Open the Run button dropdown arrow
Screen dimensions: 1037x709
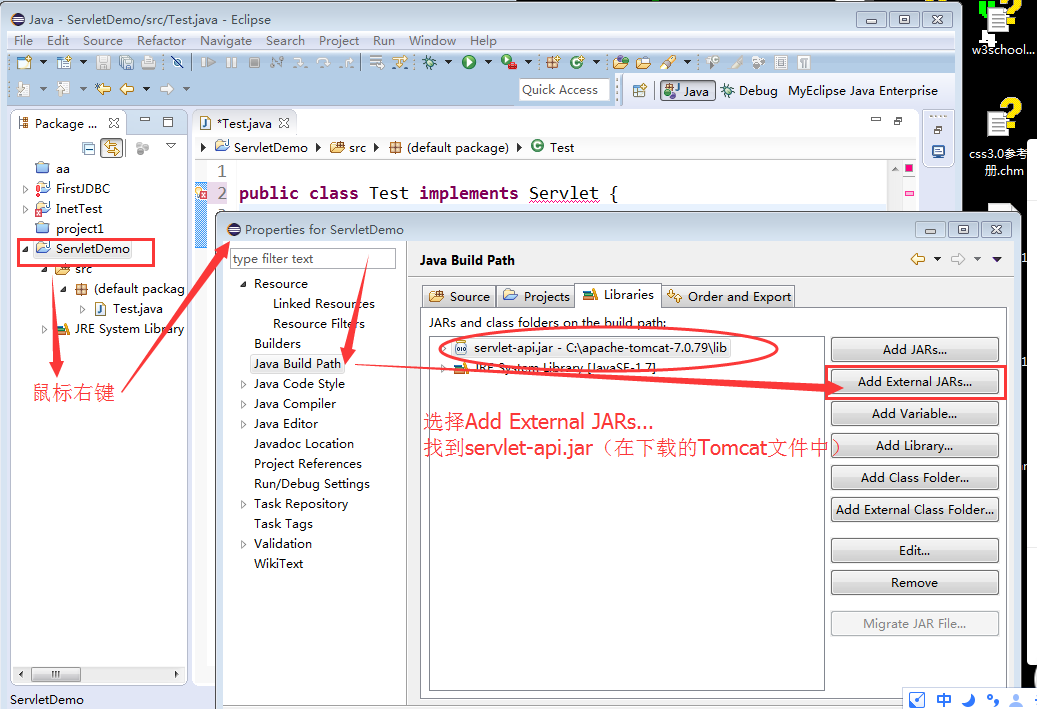click(488, 63)
